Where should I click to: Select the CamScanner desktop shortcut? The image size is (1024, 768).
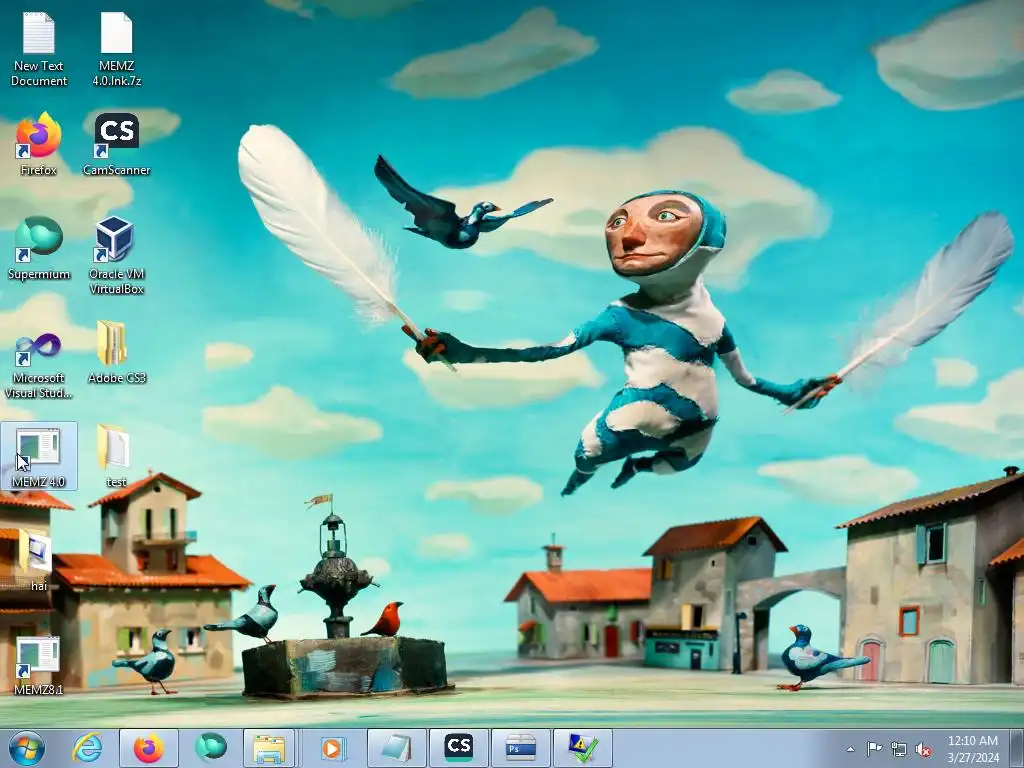pos(116,144)
